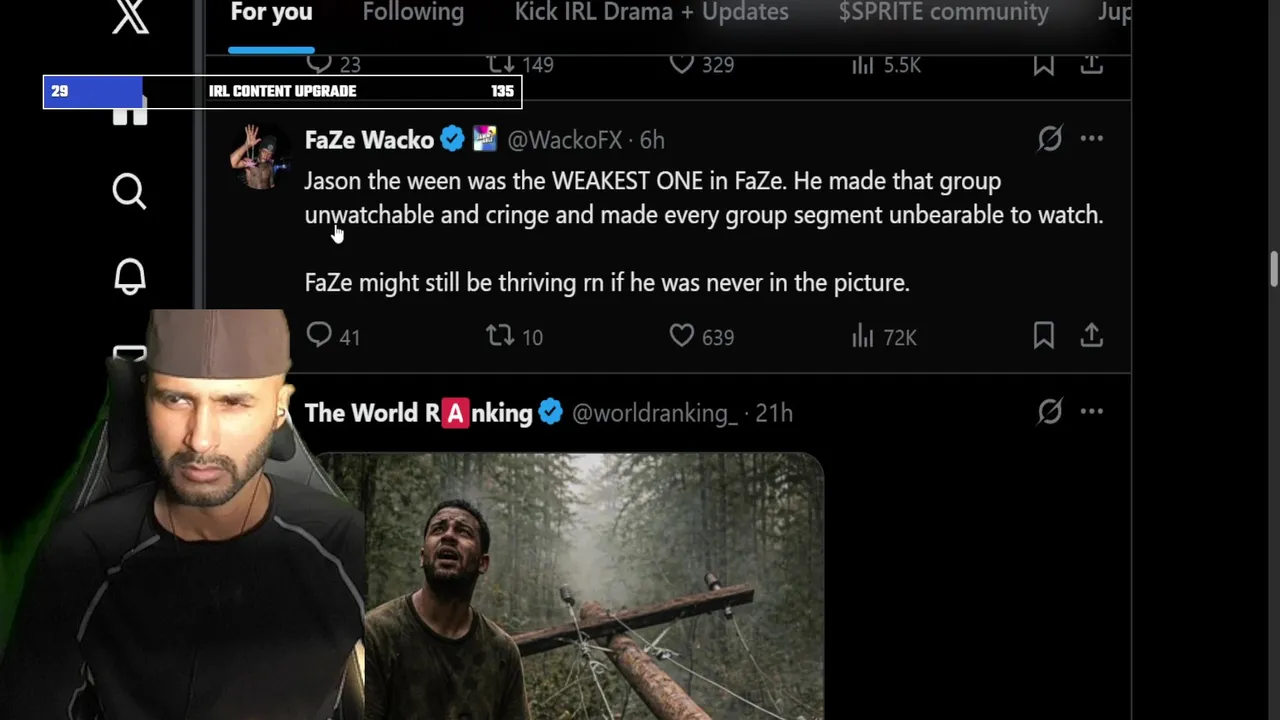
Task: Like FaZe Wacko's post
Action: tap(701, 336)
